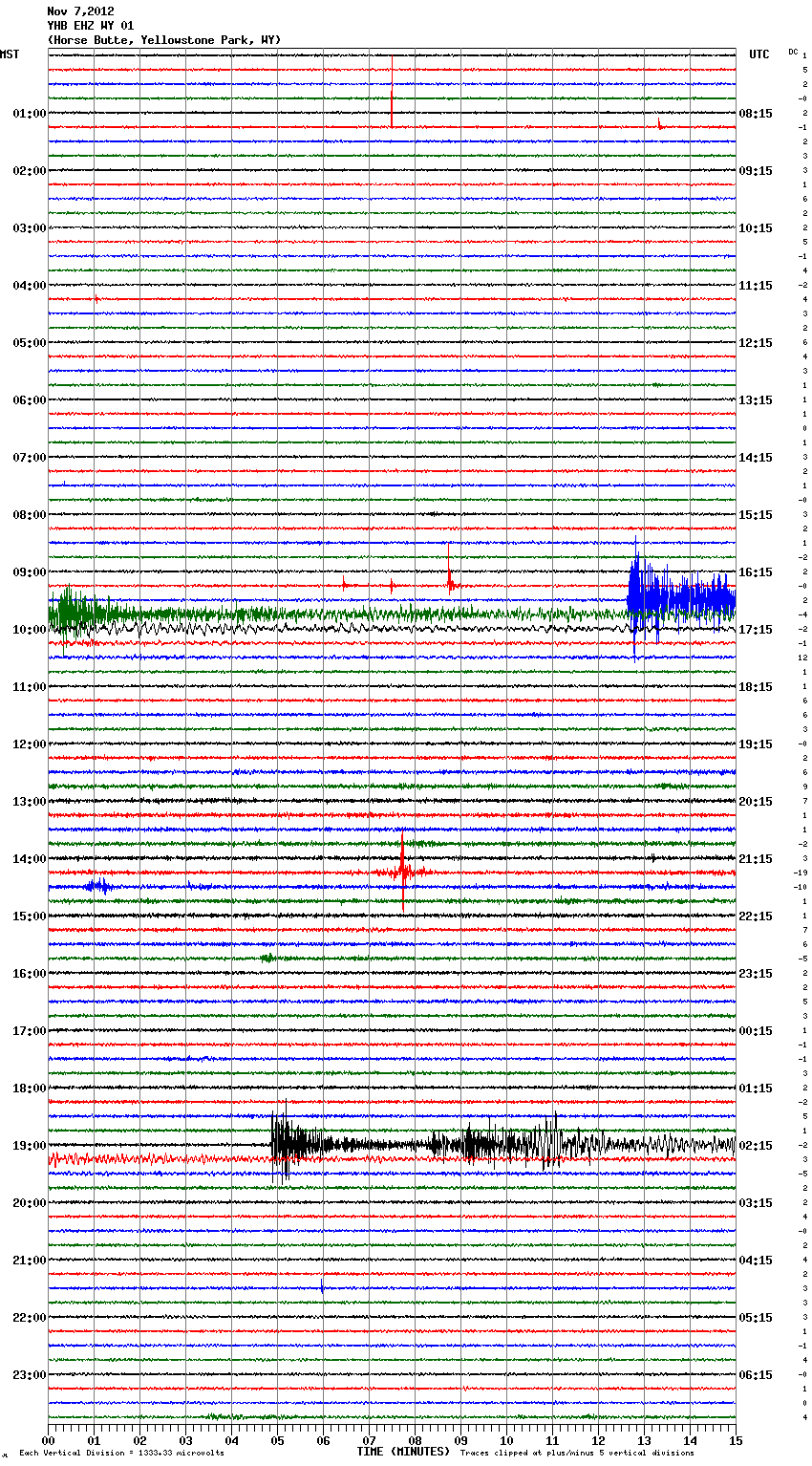Screen dimensions: 812x1466
Task: Select the 11:00 MST row label
Action: tap(30, 687)
